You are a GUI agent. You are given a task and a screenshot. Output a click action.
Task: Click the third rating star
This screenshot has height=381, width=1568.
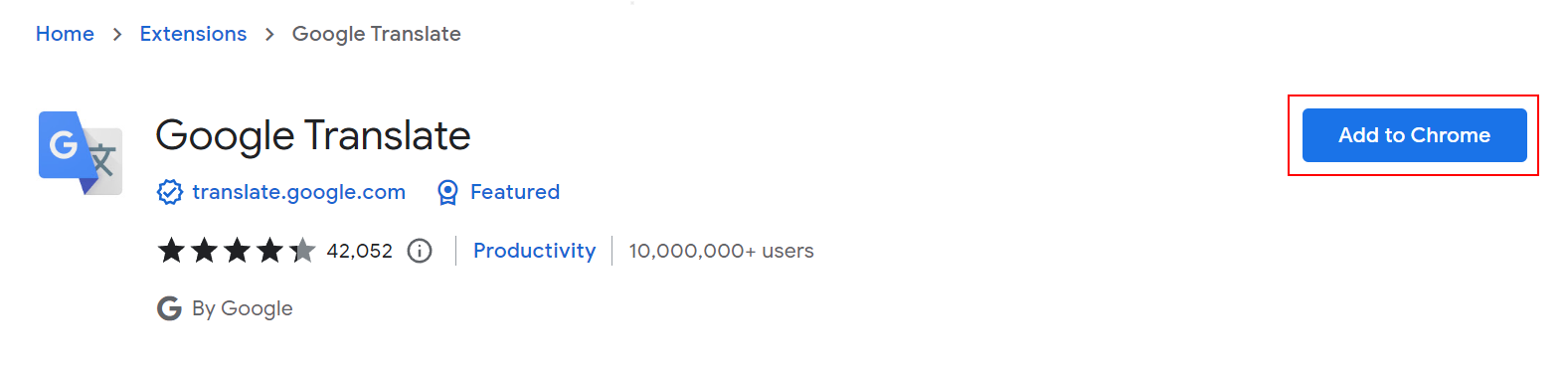point(237,251)
